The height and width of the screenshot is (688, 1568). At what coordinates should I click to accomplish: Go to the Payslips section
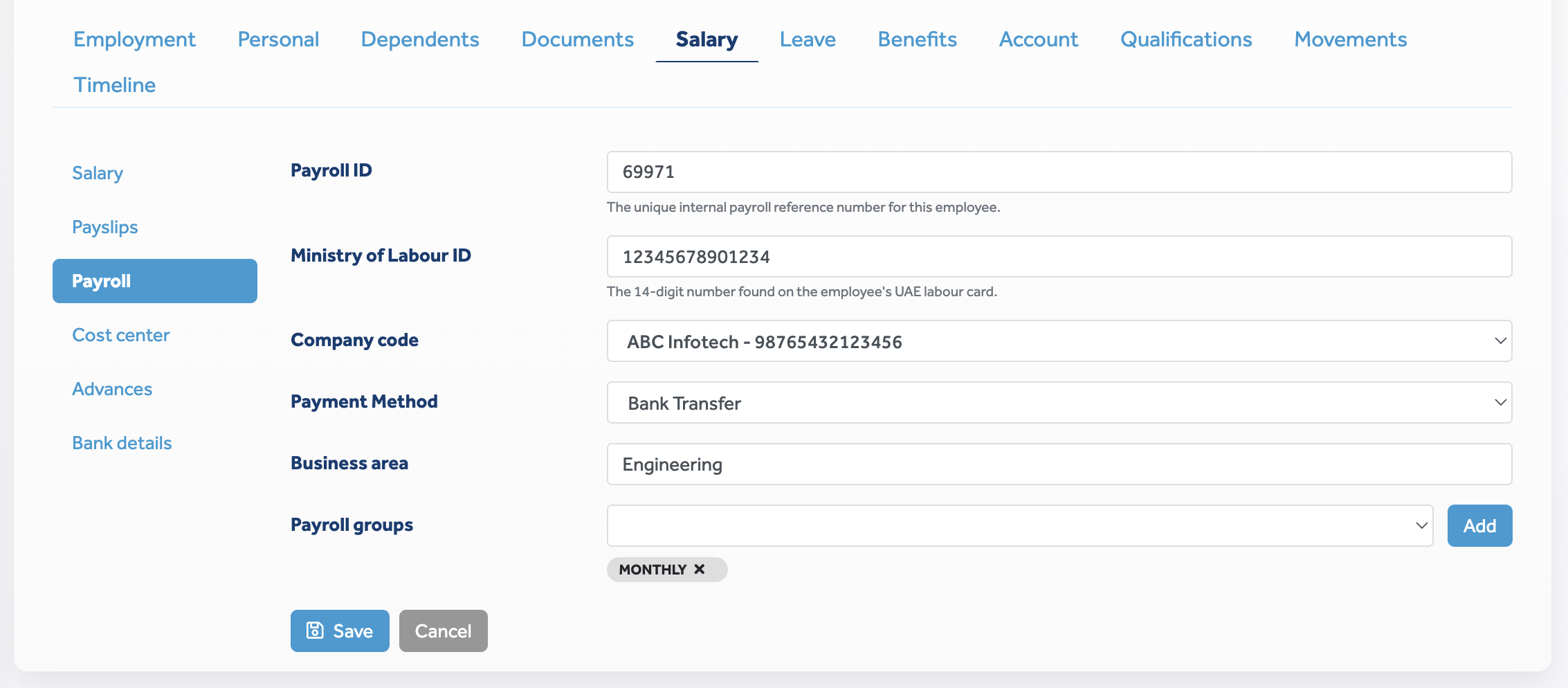click(x=104, y=226)
